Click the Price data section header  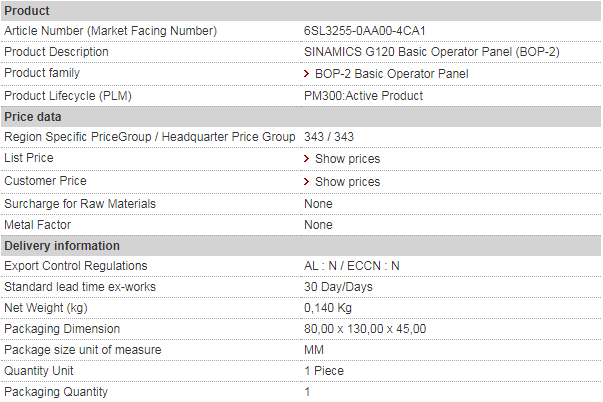301,117
